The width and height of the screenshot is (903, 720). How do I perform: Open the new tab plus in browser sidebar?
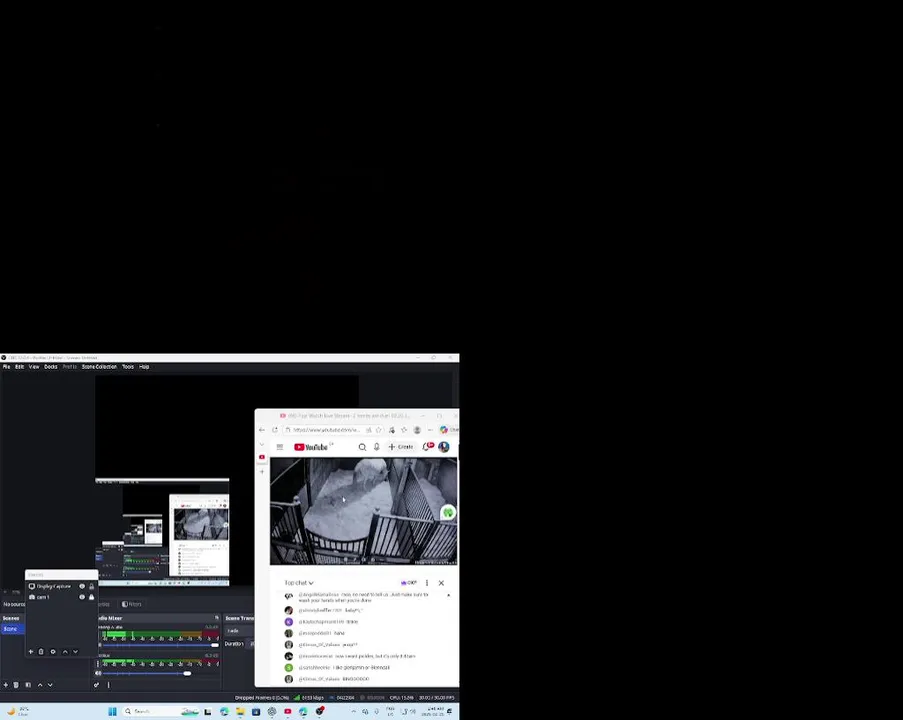(261, 472)
